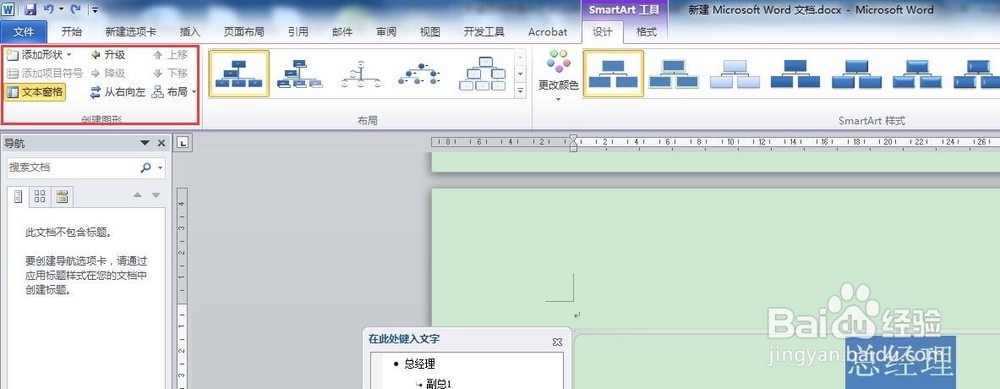Click the Save icon in quick access toolbar

[30, 10]
